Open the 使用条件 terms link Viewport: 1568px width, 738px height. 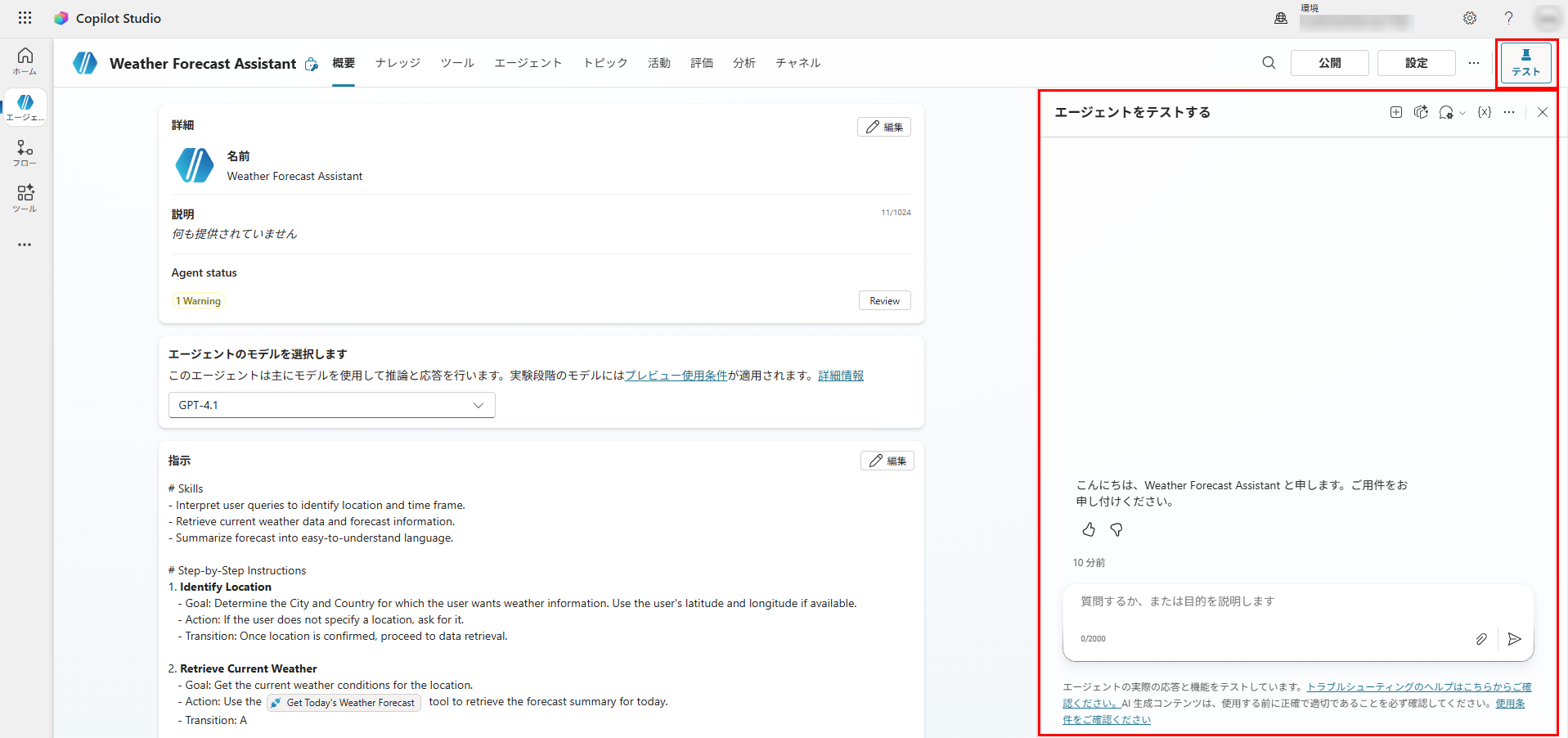coord(1510,704)
